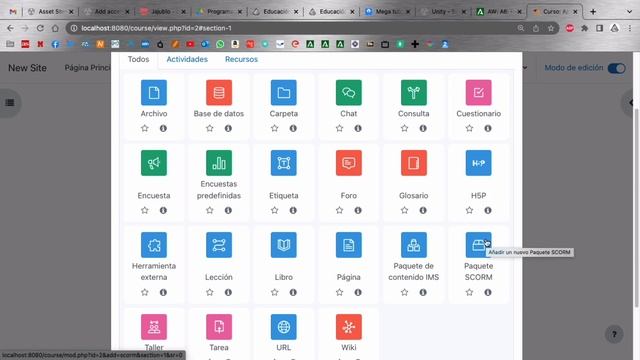Viewport: 640px width, 360px height.
Task: Open the Chrome extensions puzzle icon
Action: pos(584,28)
